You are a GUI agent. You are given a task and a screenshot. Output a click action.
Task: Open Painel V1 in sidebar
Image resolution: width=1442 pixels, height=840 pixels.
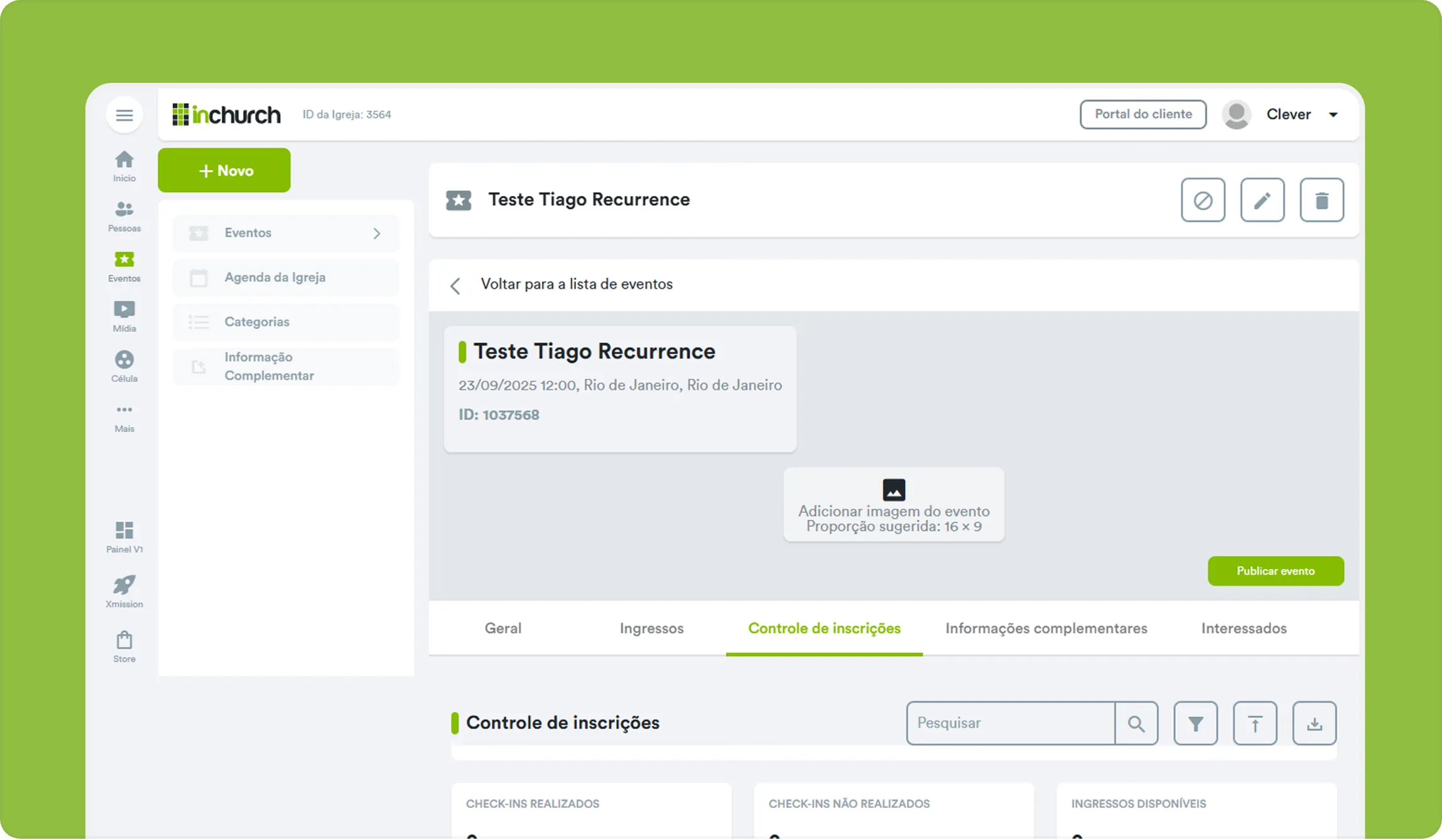tap(124, 537)
